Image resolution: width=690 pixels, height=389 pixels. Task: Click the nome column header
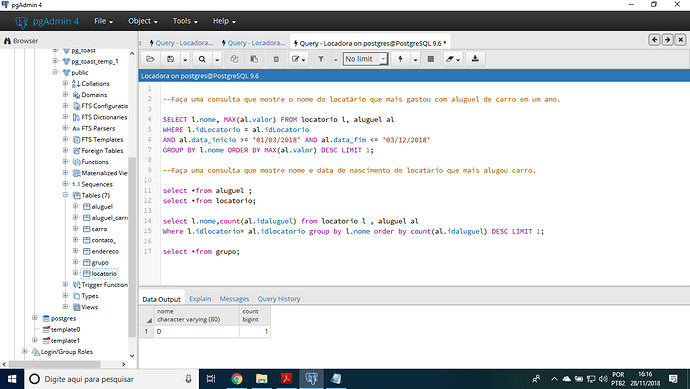197,316
